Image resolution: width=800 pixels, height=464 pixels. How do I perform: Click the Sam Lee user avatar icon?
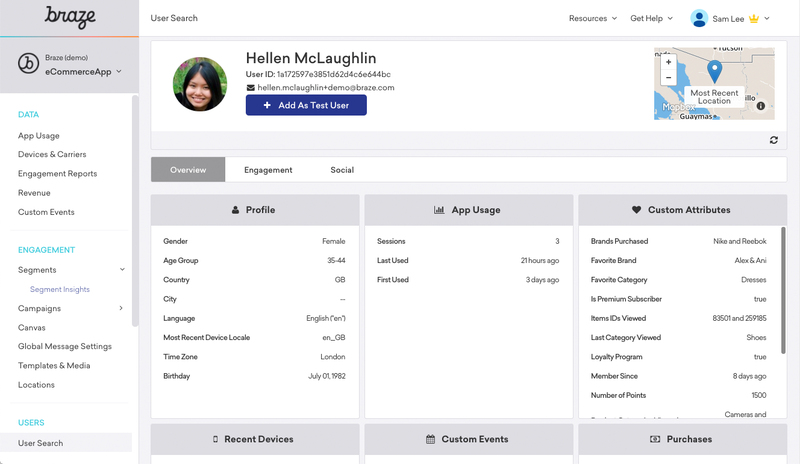coord(699,18)
